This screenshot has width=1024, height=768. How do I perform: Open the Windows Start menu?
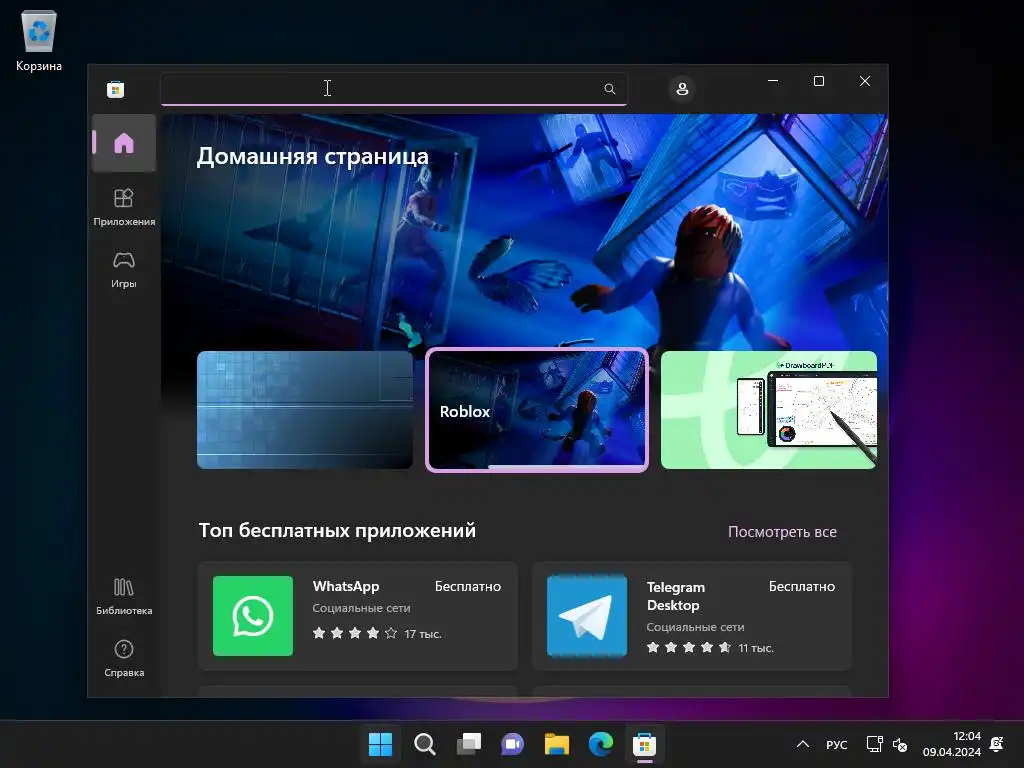point(380,744)
